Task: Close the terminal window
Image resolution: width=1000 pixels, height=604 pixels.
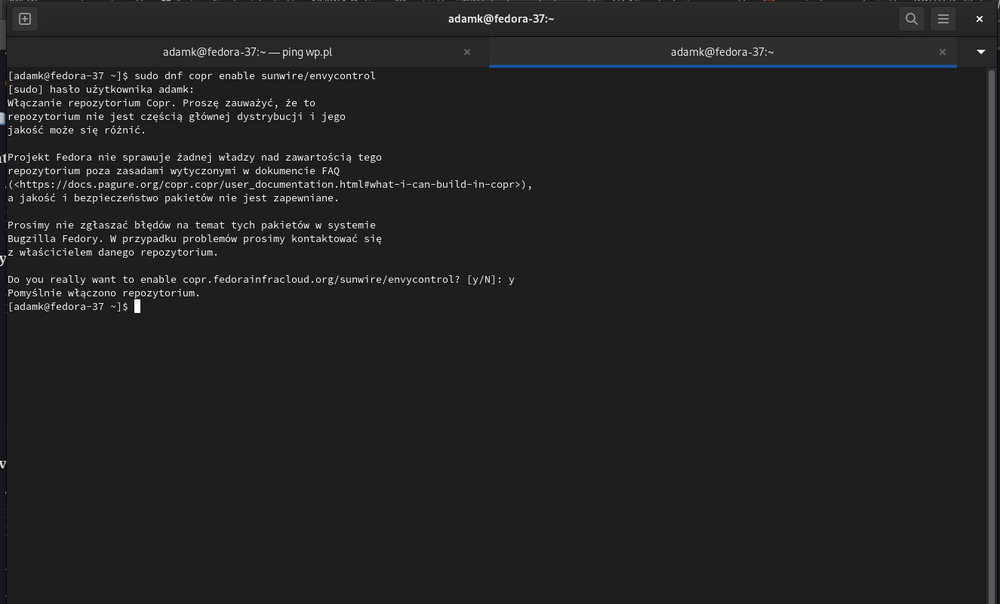Action: tap(980, 19)
